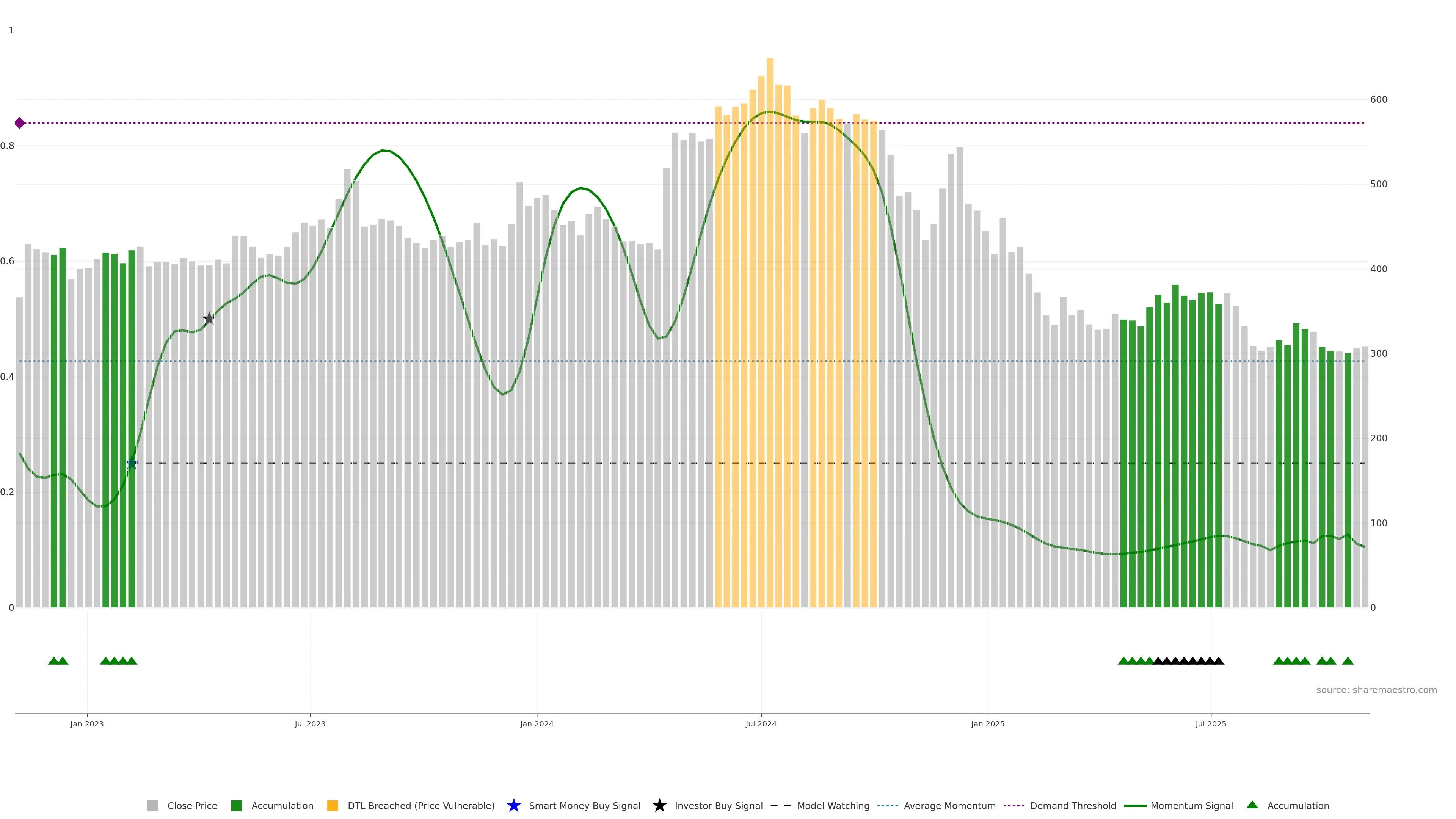Click the Model Watching dashed legend icon
The width and height of the screenshot is (1456, 819).
[x=781, y=805]
